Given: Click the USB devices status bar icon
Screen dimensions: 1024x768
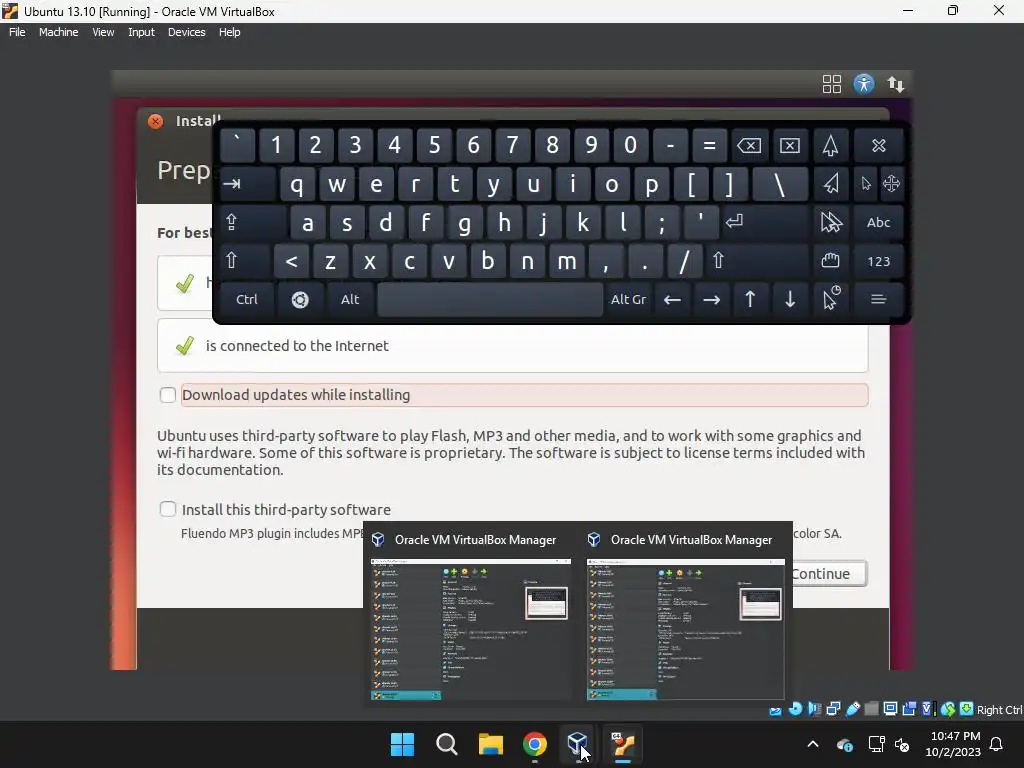Looking at the screenshot, I should point(853,709).
